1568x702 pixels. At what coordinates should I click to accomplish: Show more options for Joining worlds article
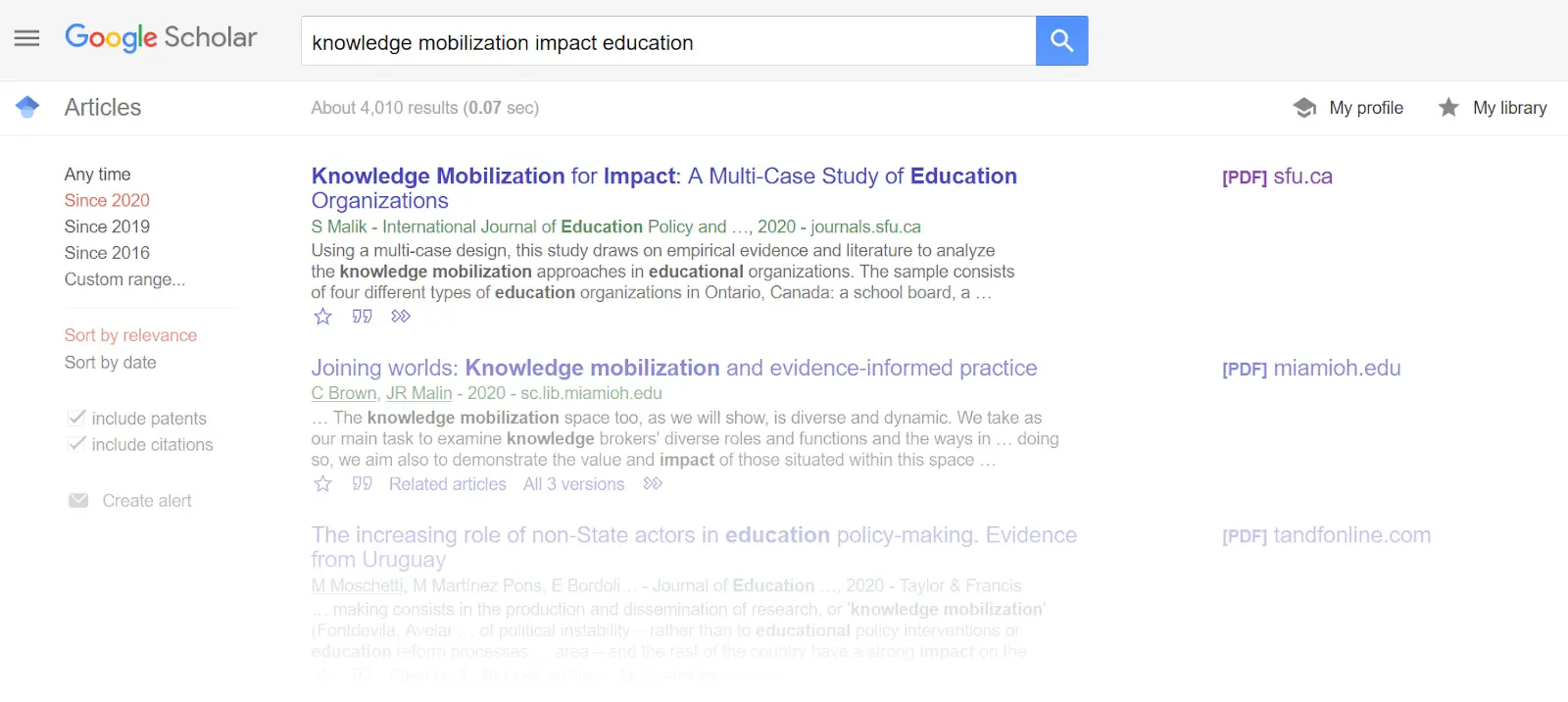tap(653, 484)
